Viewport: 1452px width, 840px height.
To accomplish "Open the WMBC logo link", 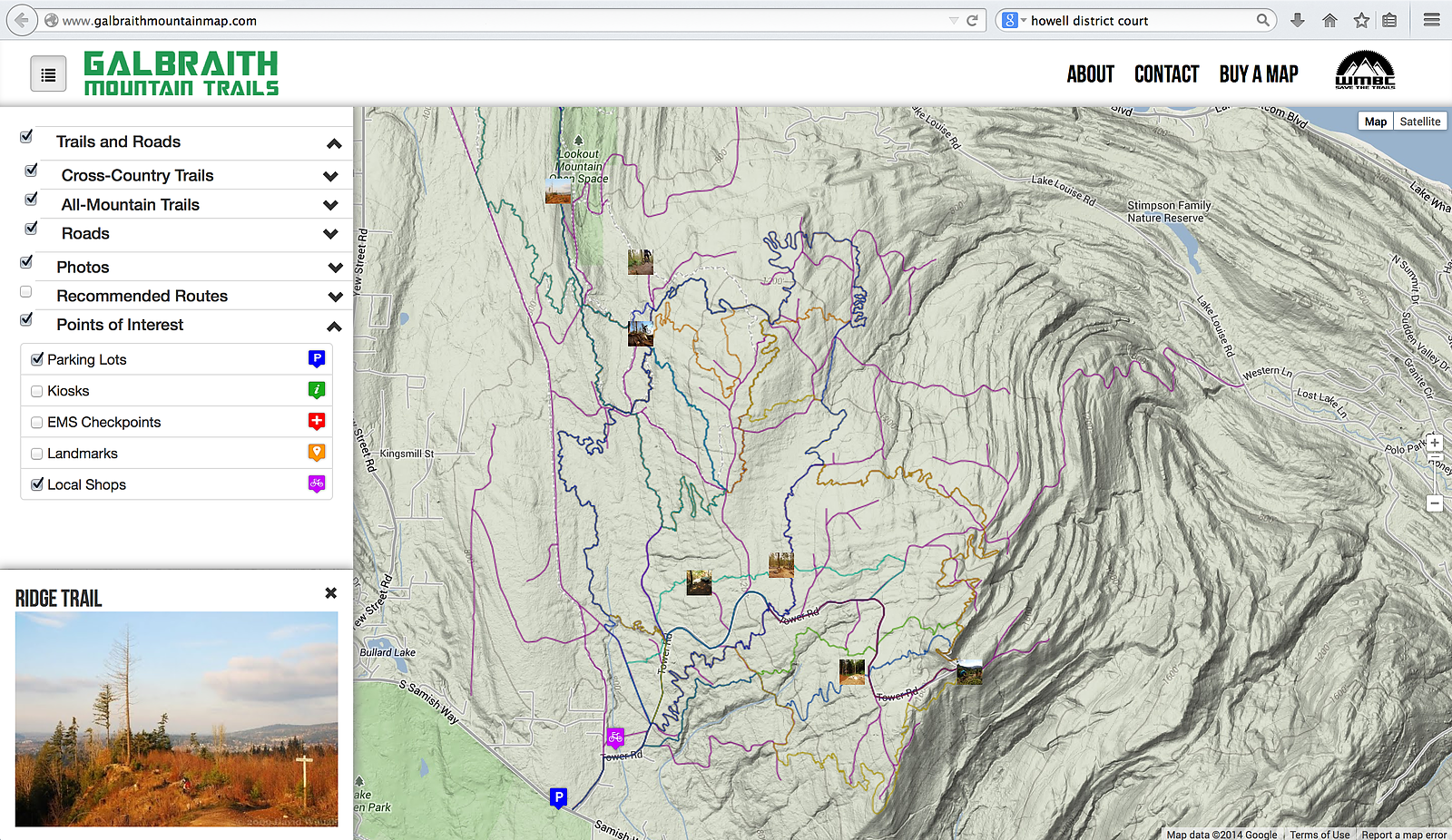I will (1365, 71).
